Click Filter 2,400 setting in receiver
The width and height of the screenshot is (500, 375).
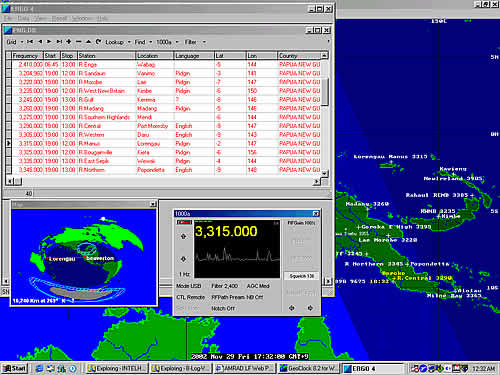pyautogui.click(x=225, y=286)
